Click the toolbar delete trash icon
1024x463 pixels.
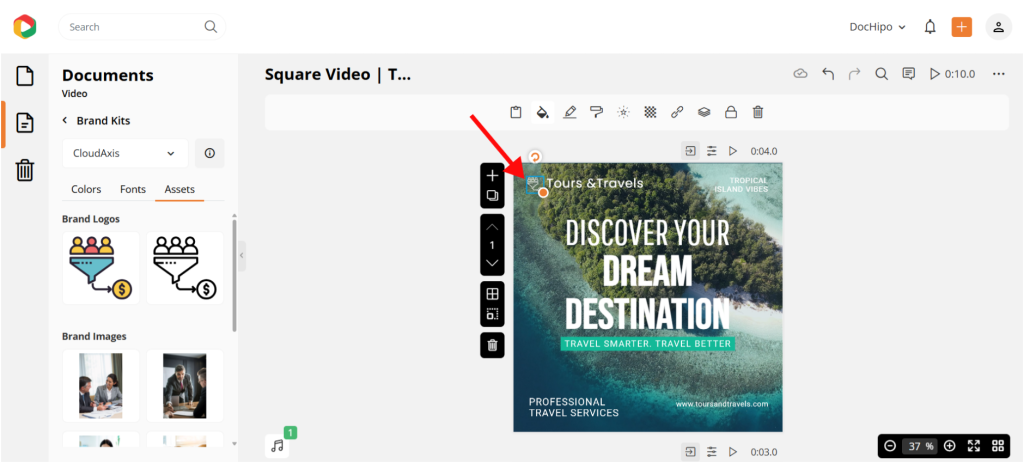(758, 112)
